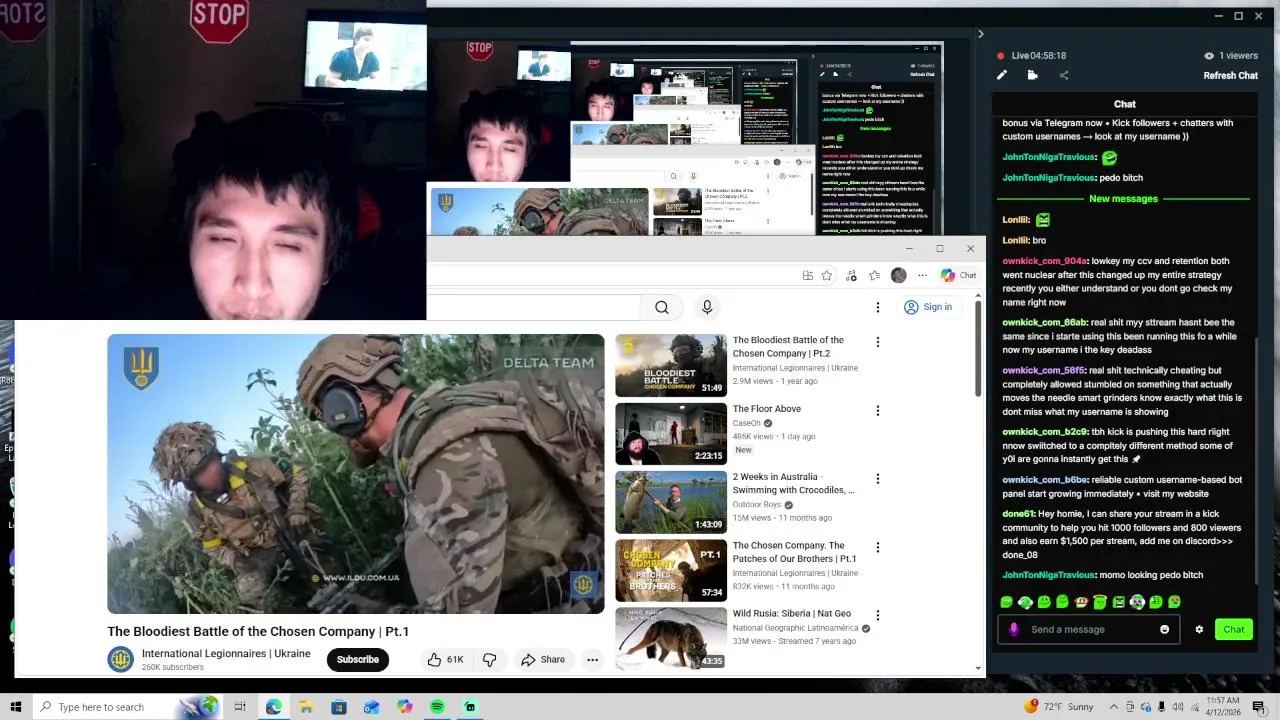Open File Explorer from the taskbar
This screenshot has height=720, width=1280.
click(306, 707)
